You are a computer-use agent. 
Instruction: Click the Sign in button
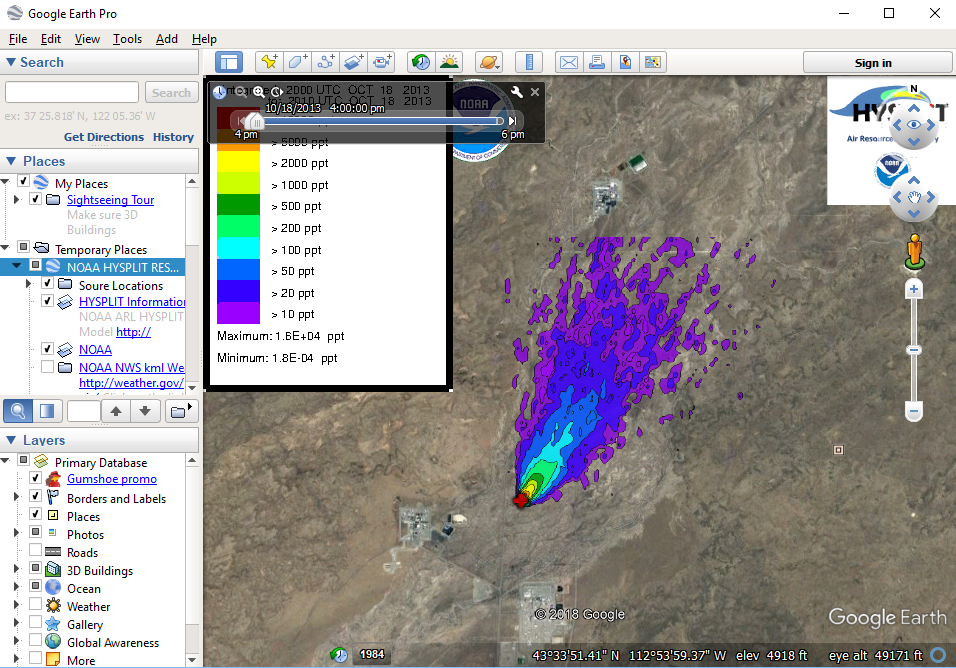[872, 63]
